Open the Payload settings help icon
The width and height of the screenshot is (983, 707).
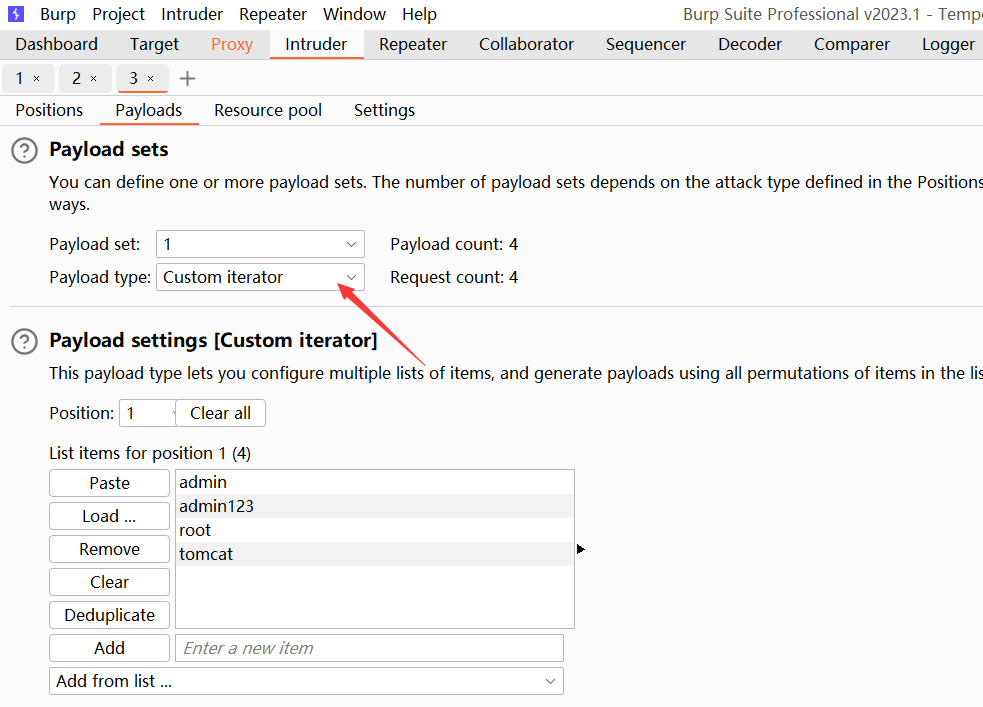coord(24,341)
